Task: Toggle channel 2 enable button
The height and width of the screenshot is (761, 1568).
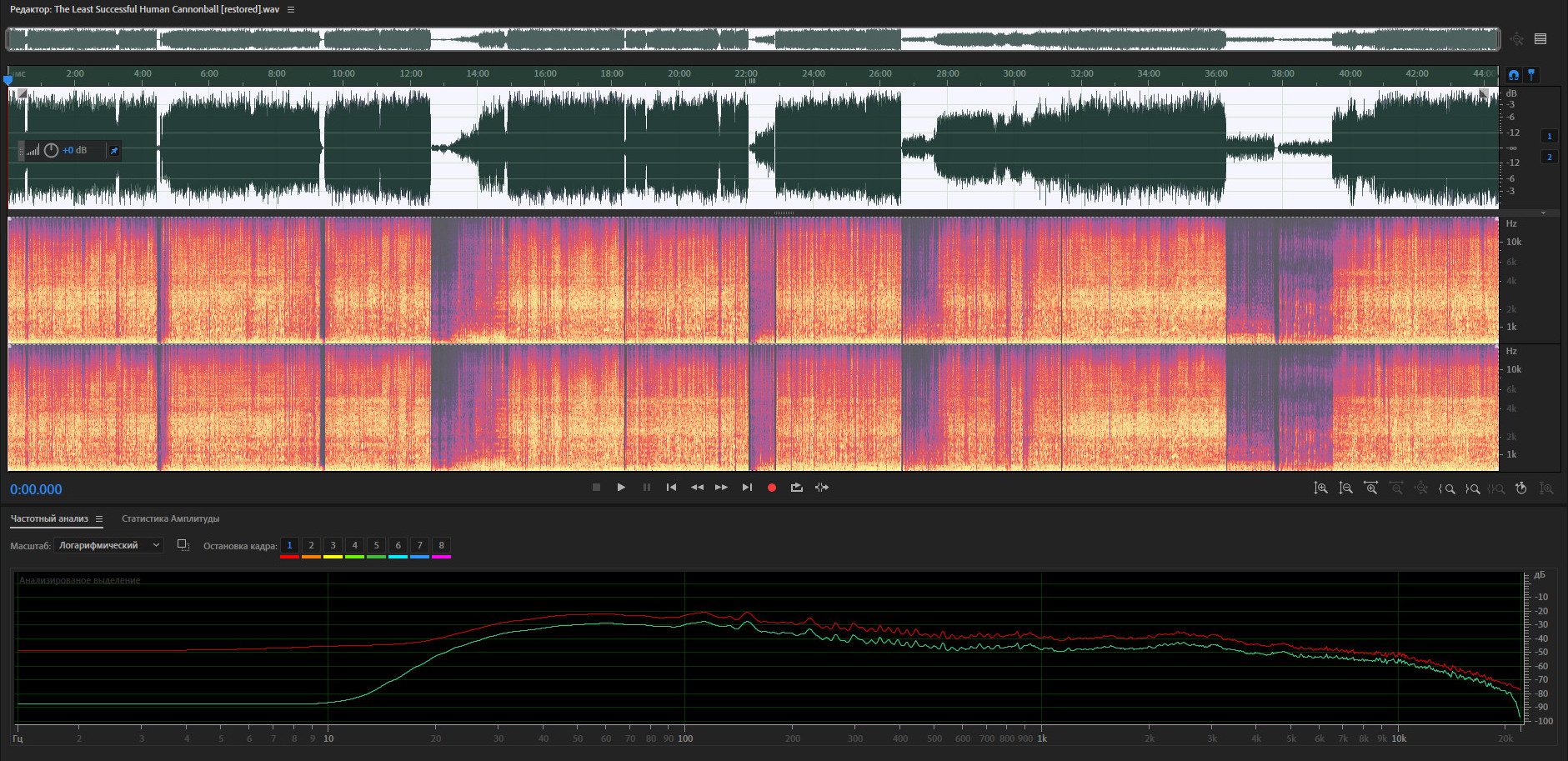Action: click(1550, 157)
